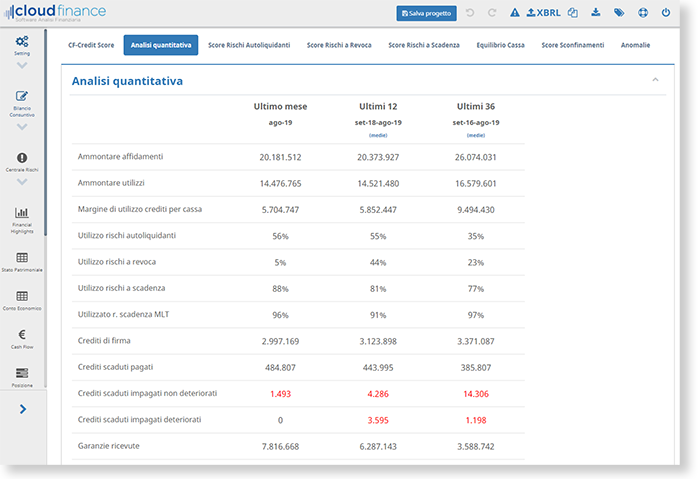700x479 pixels.
Task: Click the sidebar vertical scrollbar
Action: pos(46,133)
